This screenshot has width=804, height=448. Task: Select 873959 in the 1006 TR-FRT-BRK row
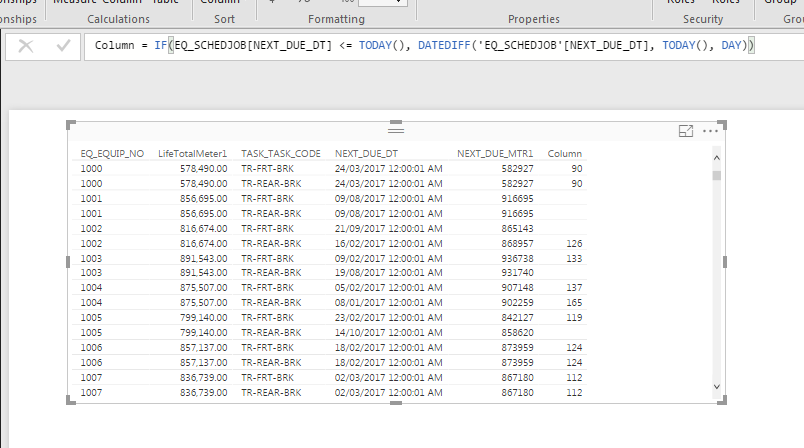517,348
